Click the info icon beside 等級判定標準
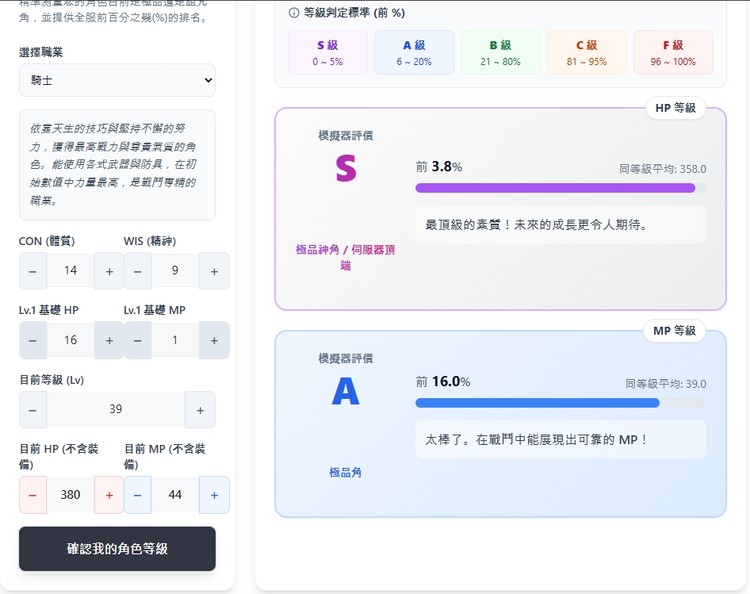Screen dimensions: 750x594 (294, 13)
